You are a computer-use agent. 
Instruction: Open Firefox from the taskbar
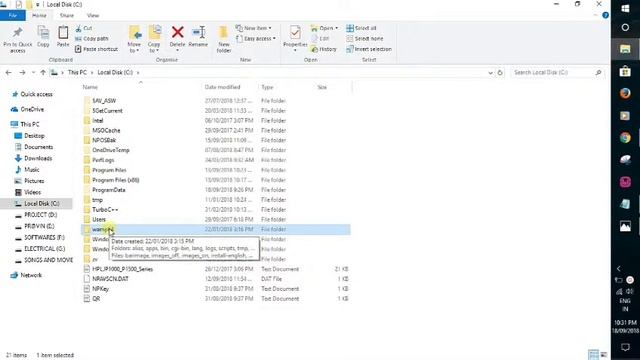pyautogui.click(x=625, y=93)
